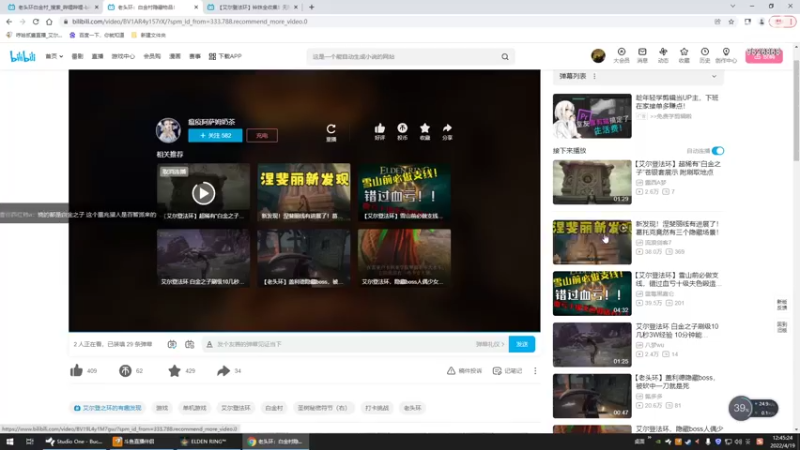Screen dimensions: 800x450
Task: Open the 弹幕列表 three-dot options
Action: [594, 76]
